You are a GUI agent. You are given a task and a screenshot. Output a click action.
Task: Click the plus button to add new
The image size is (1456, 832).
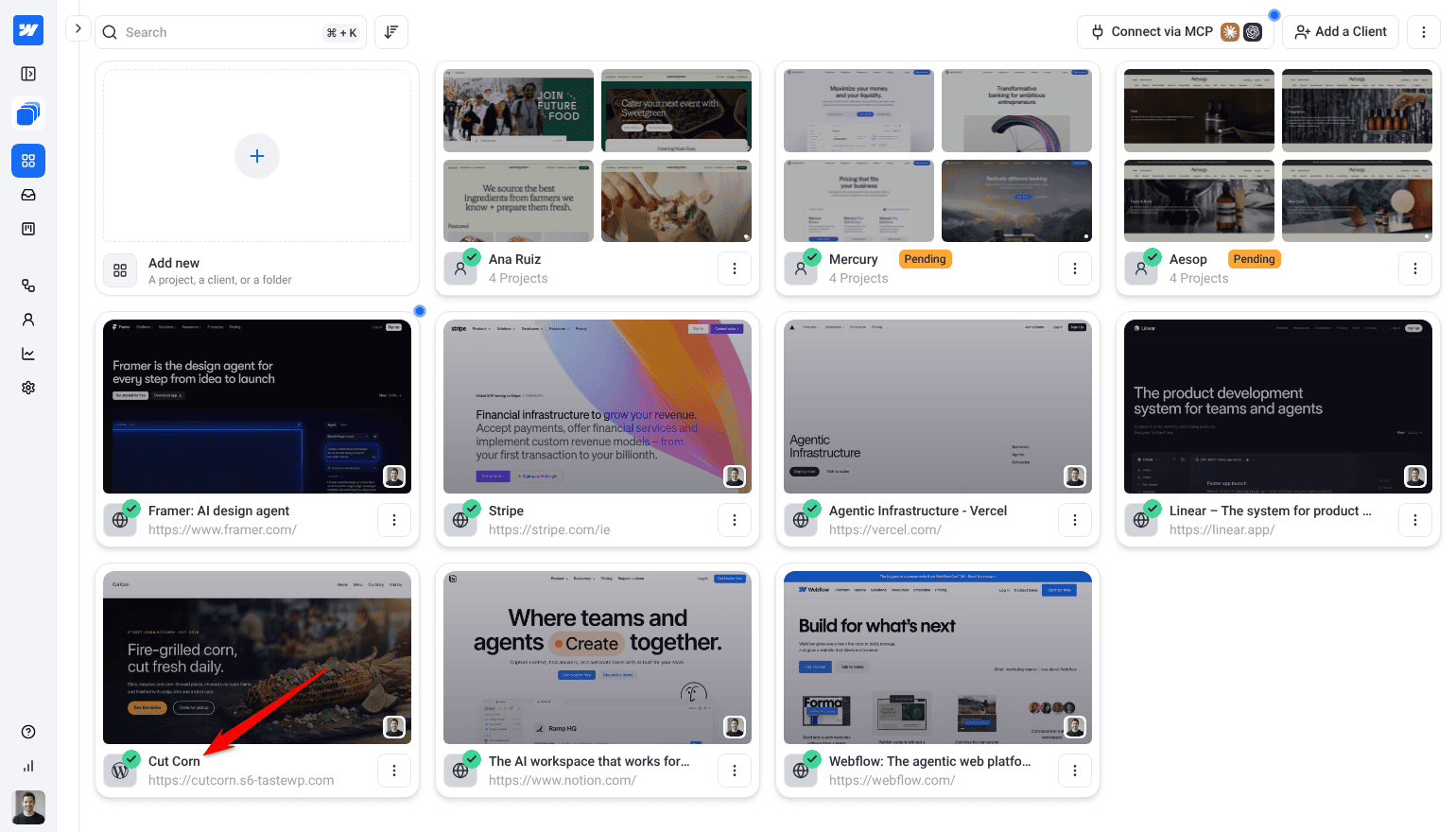point(257,156)
